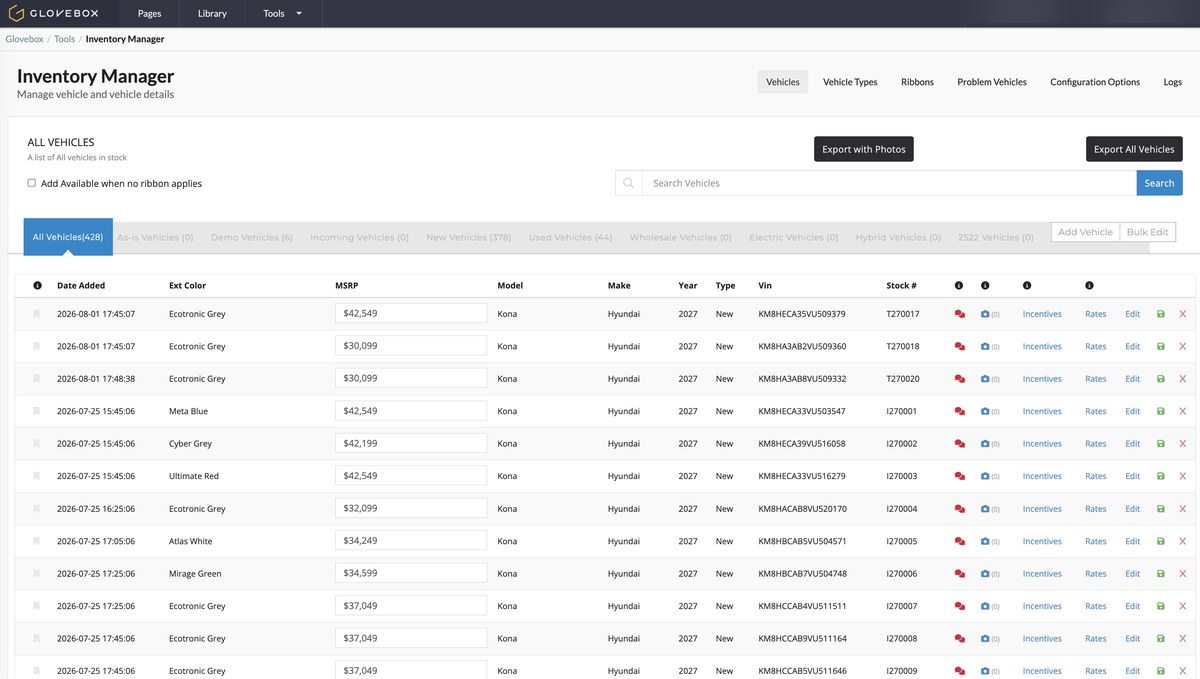
Task: Open Rates for stock I270002
Action: [1096, 444]
